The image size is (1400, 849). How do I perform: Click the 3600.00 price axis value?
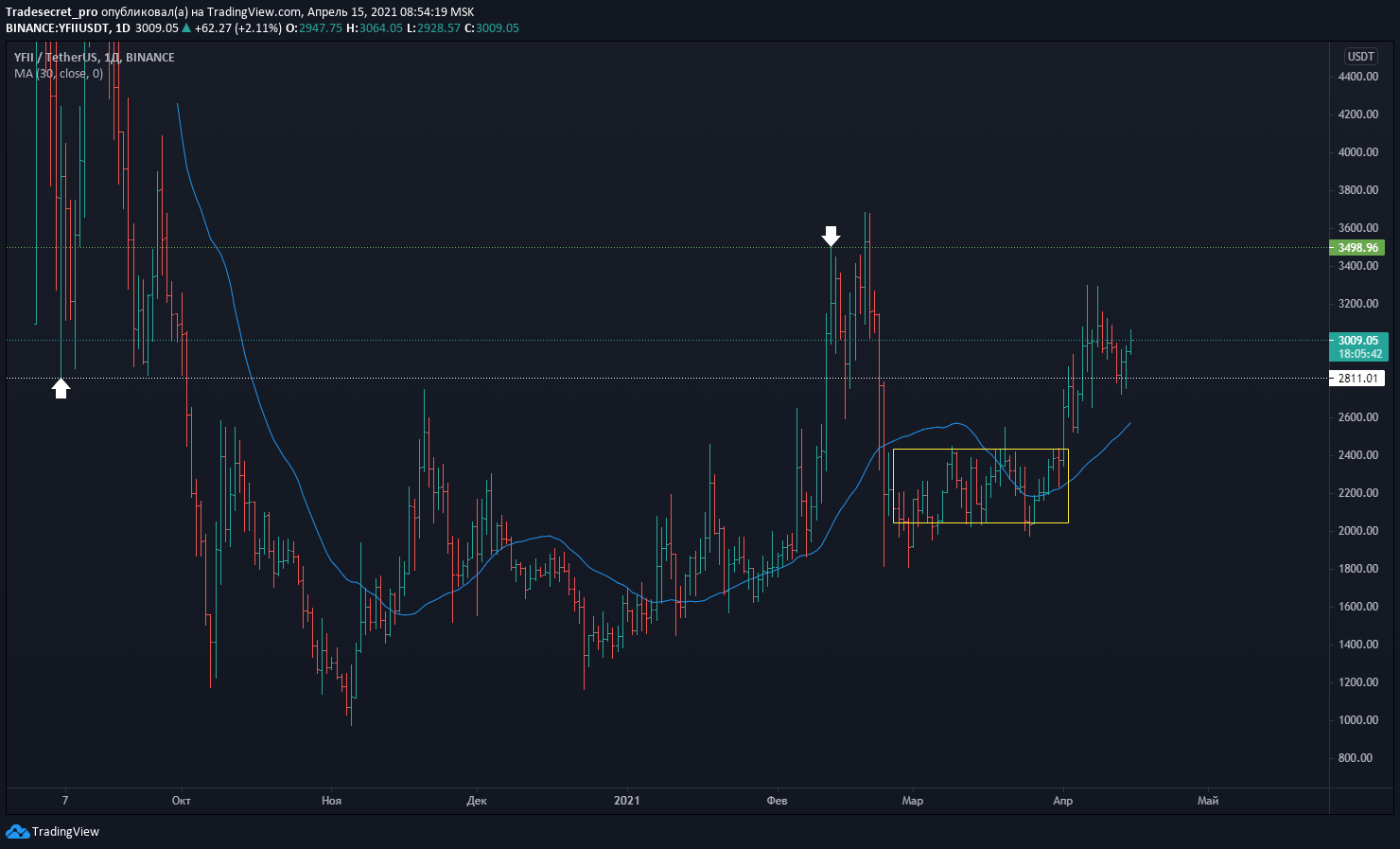coord(1358,228)
